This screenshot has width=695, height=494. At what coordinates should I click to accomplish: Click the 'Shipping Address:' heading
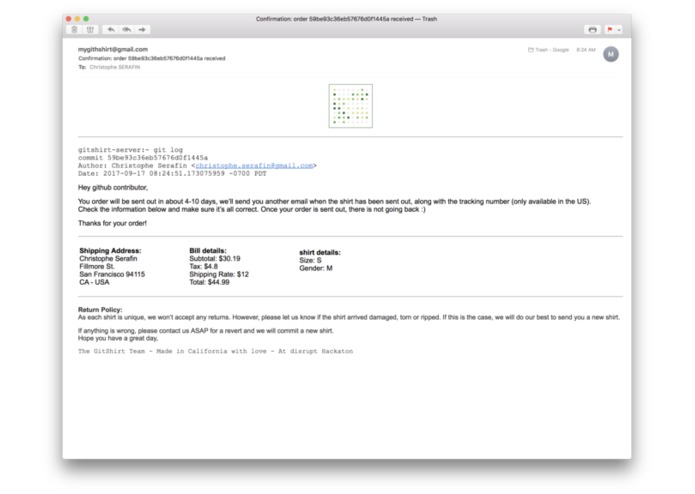[110, 251]
